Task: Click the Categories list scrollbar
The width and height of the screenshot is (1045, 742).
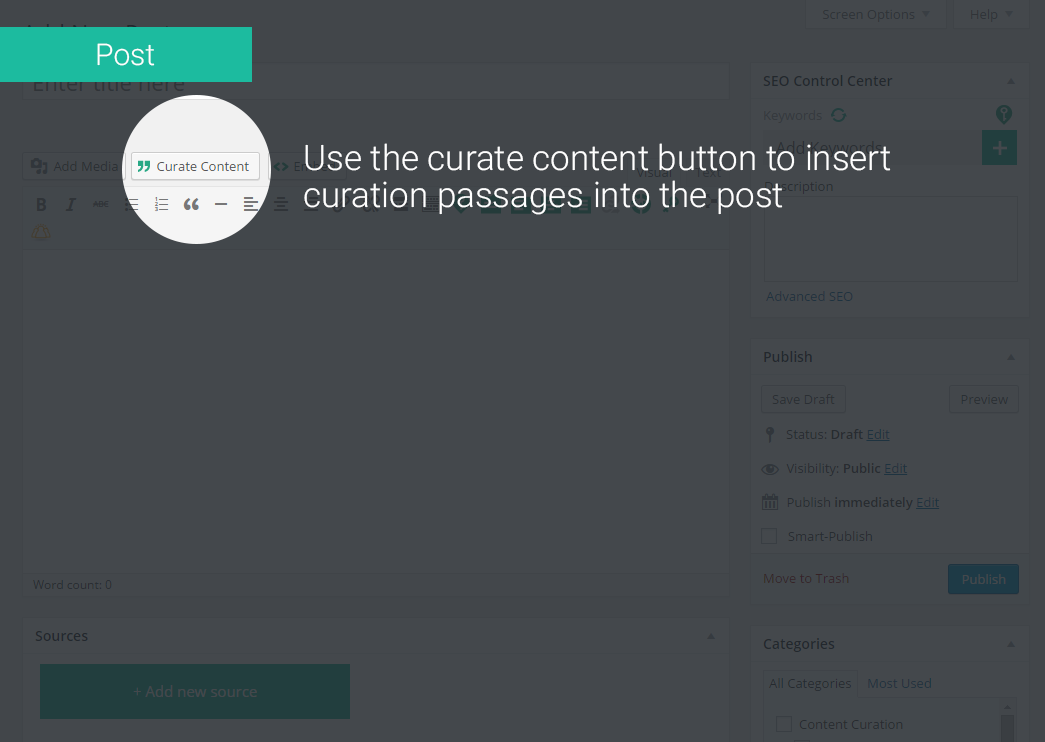Action: coord(1007,722)
